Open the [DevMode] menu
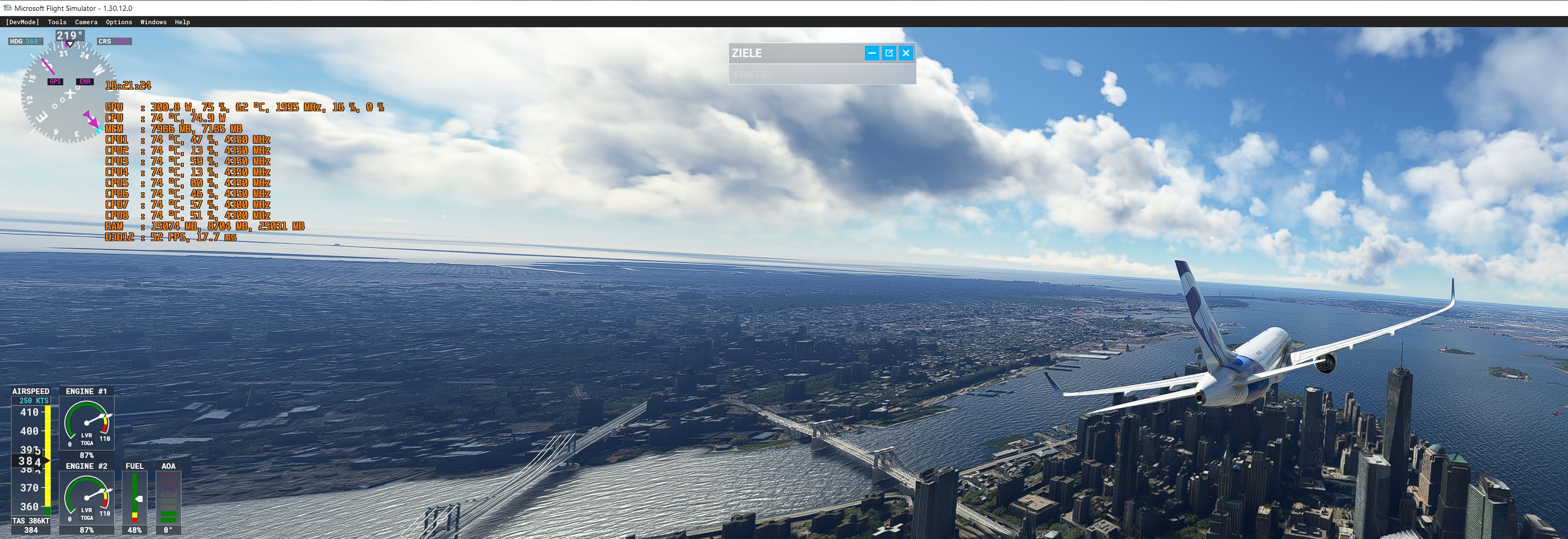This screenshot has height=539, width=1568. [x=23, y=22]
